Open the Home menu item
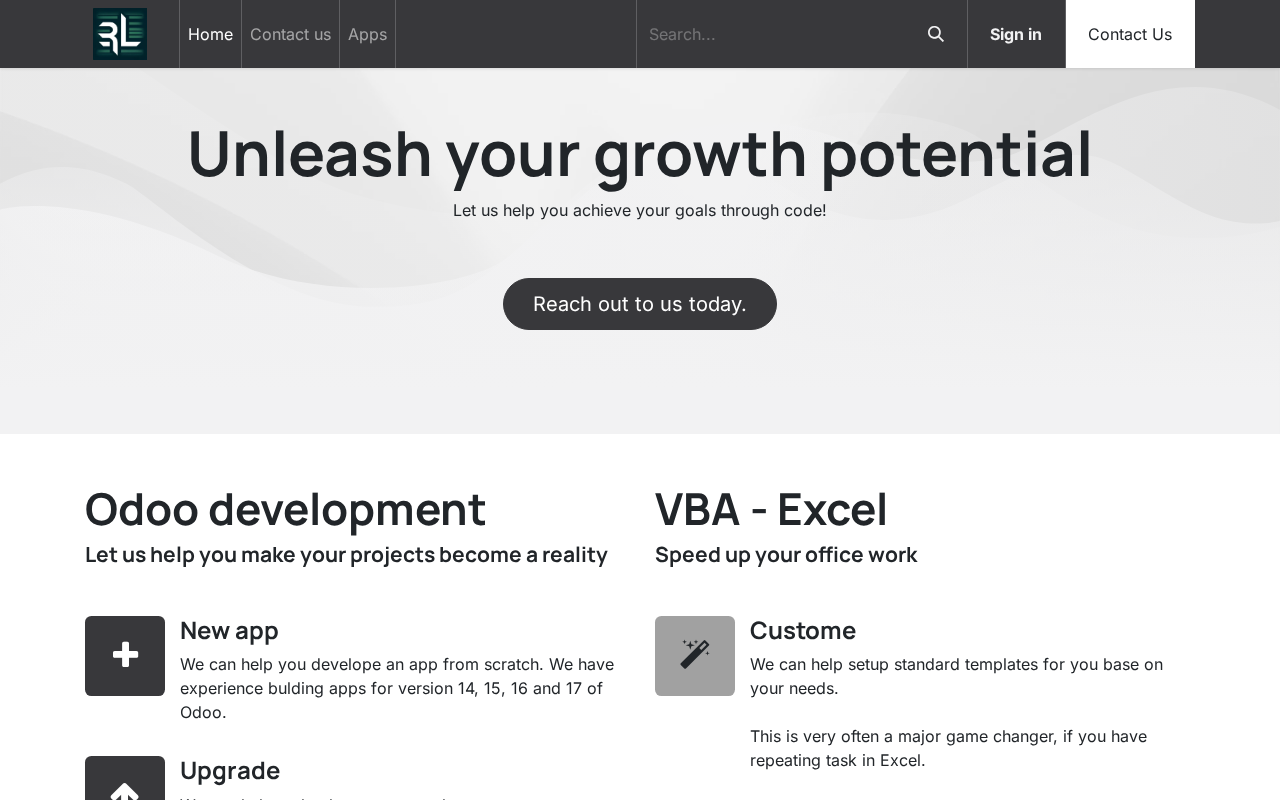 click(210, 34)
